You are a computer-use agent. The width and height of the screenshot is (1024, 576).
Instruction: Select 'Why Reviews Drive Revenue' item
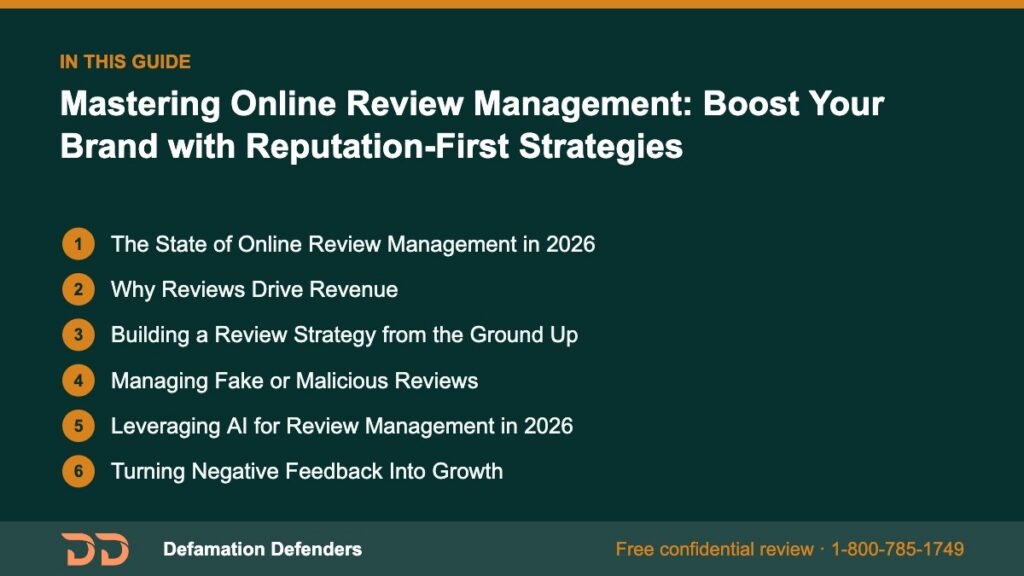(254, 289)
